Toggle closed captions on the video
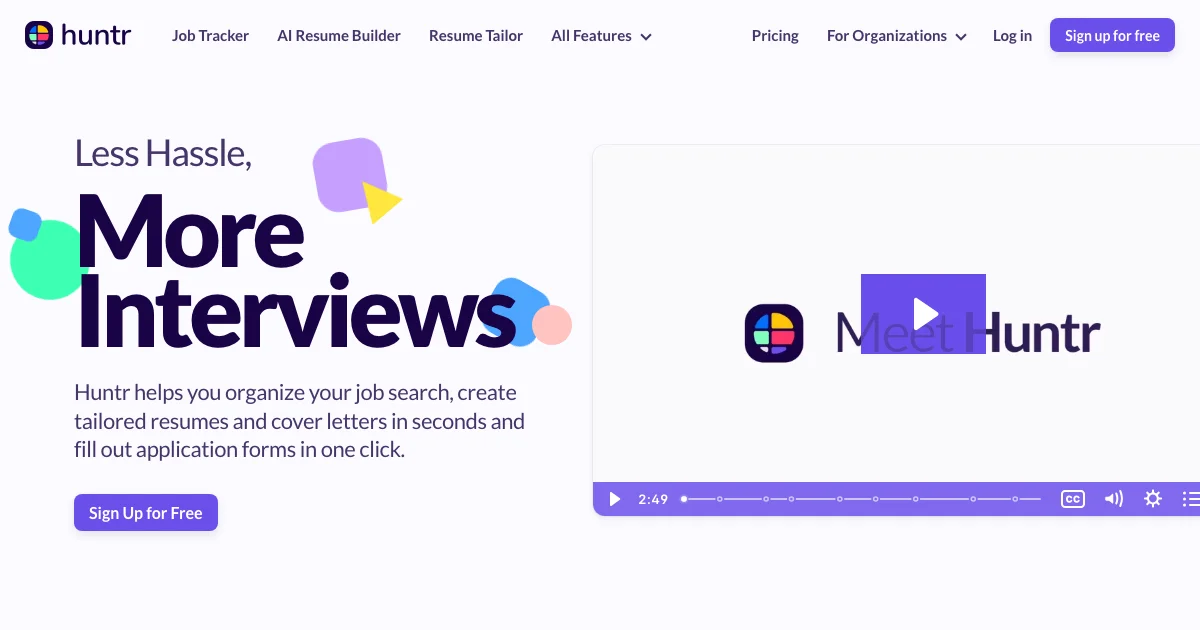 [x=1072, y=499]
